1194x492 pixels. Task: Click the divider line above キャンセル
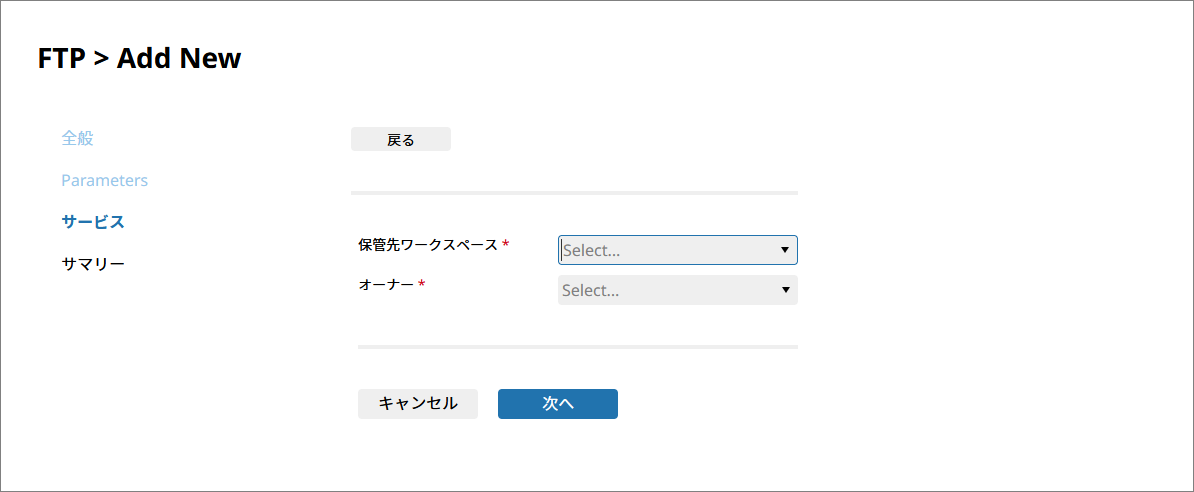[x=577, y=347]
